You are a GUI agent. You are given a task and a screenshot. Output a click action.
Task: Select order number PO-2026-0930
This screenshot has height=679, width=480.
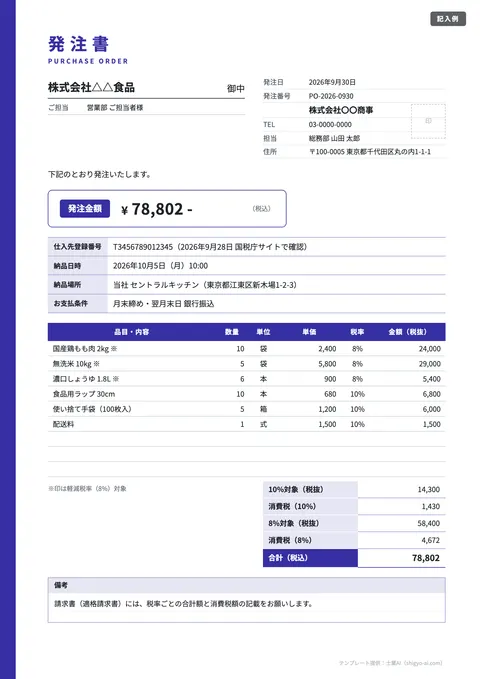[331, 96]
